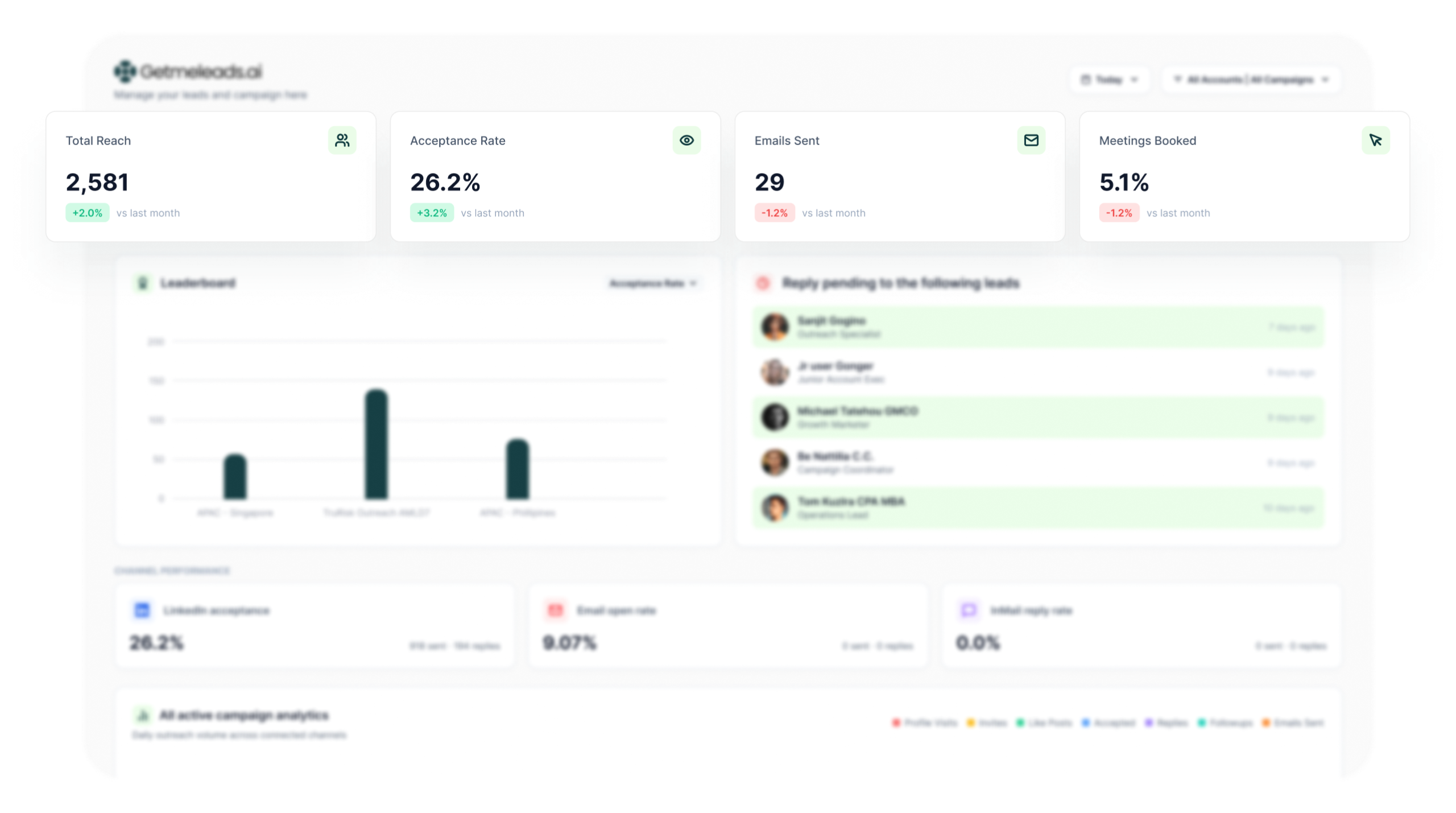Click the 29 Emails Sent value
Image resolution: width=1456 pixels, height=813 pixels.
tap(770, 182)
